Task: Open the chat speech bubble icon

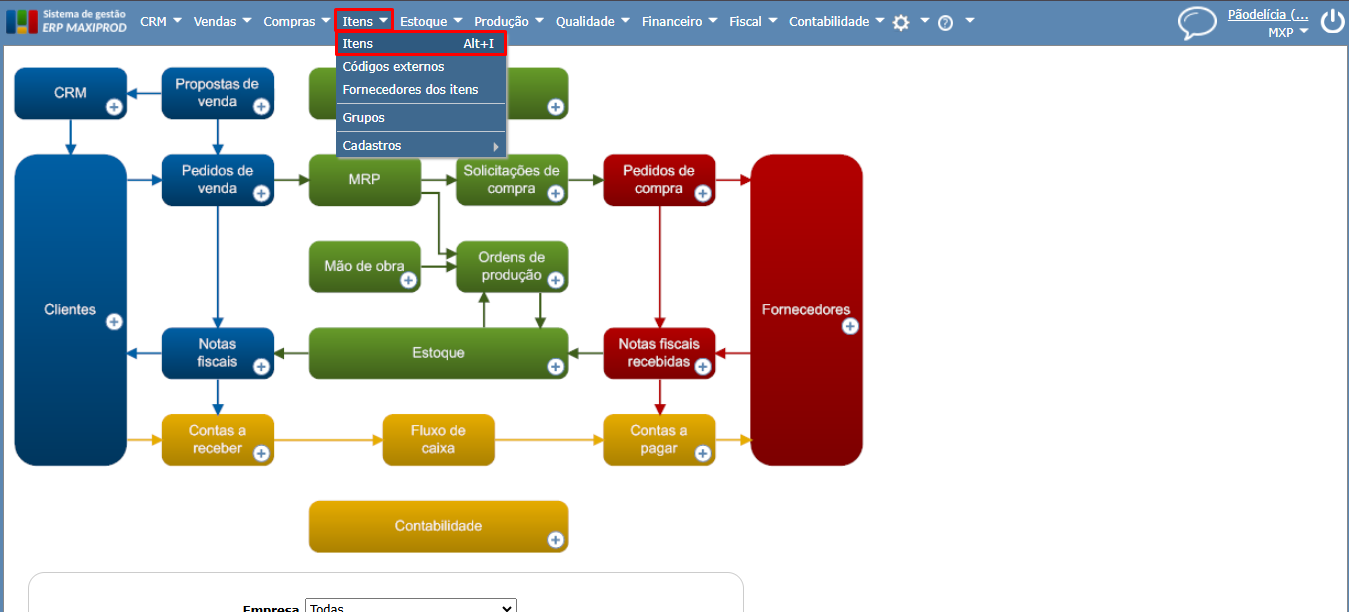Action: click(1197, 22)
